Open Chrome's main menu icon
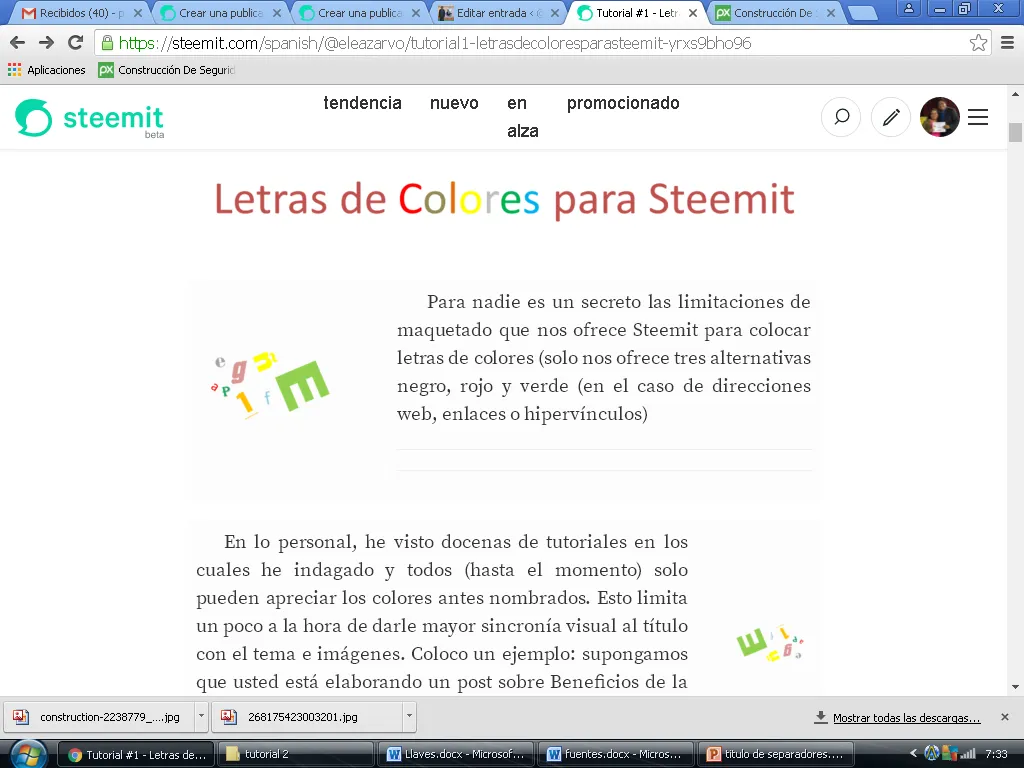The height and width of the screenshot is (768, 1024). (x=1008, y=43)
